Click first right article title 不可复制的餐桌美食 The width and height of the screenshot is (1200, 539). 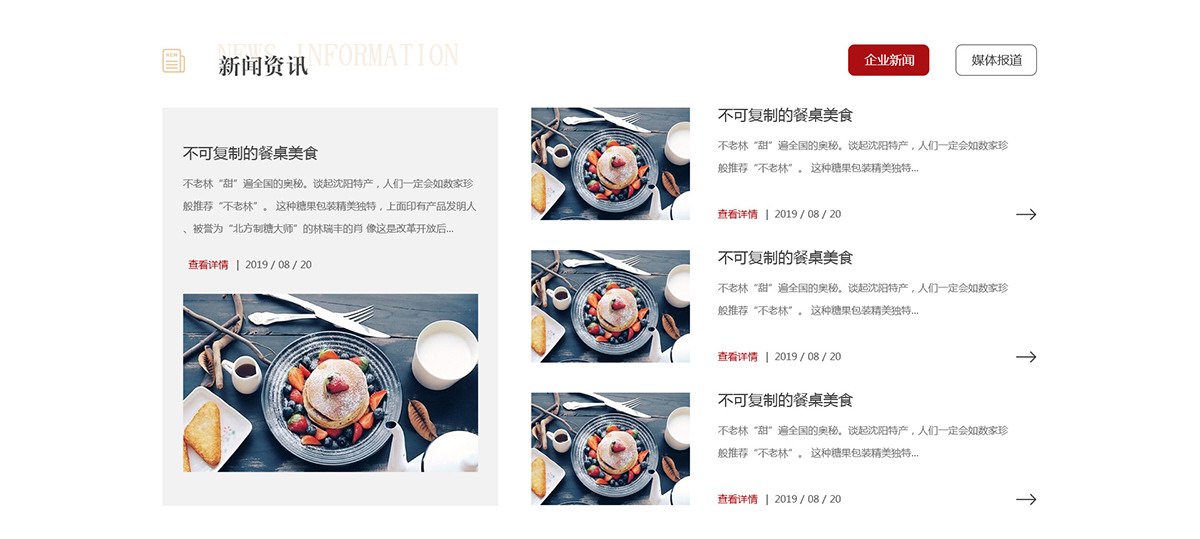point(785,116)
